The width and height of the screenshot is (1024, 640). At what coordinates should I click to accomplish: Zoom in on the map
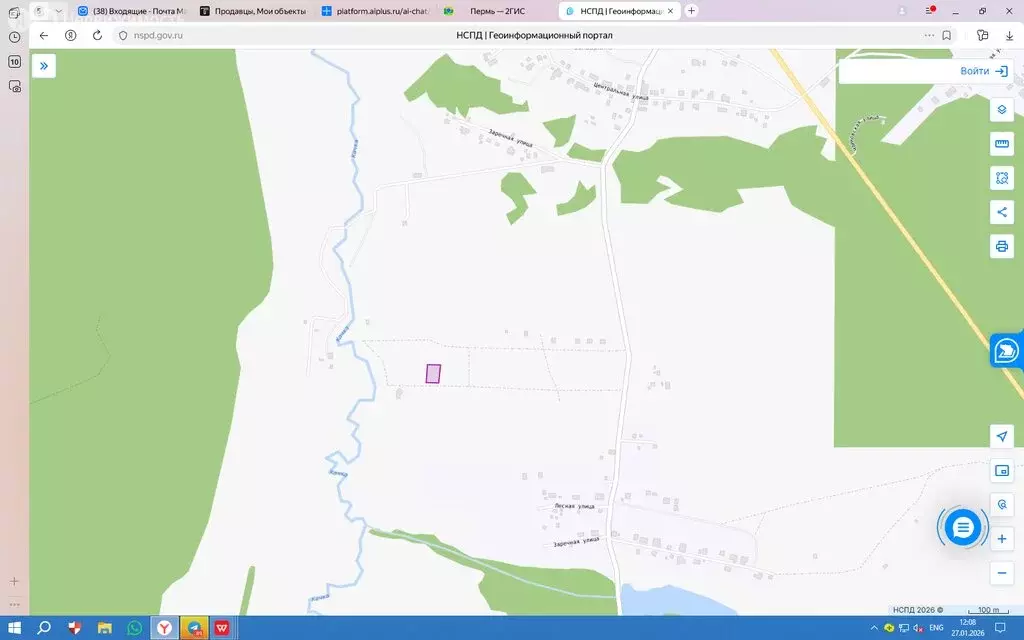[x=1001, y=539]
